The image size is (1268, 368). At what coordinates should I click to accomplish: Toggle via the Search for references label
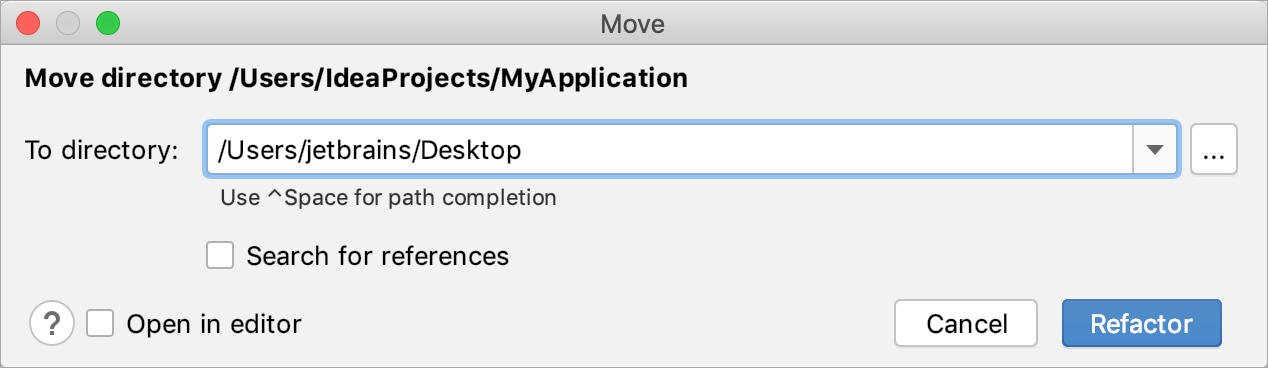tap(378, 256)
